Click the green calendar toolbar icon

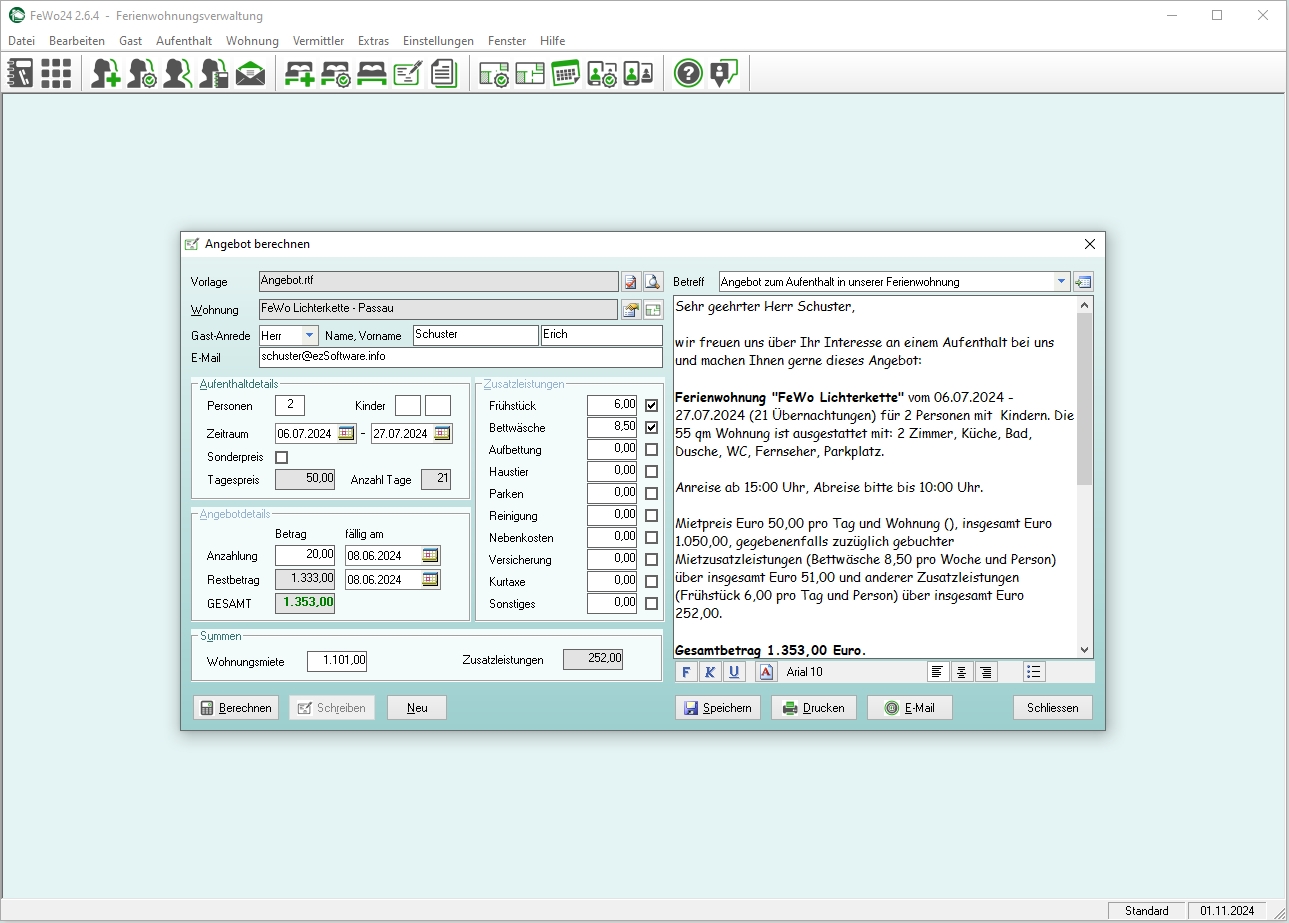coord(566,74)
